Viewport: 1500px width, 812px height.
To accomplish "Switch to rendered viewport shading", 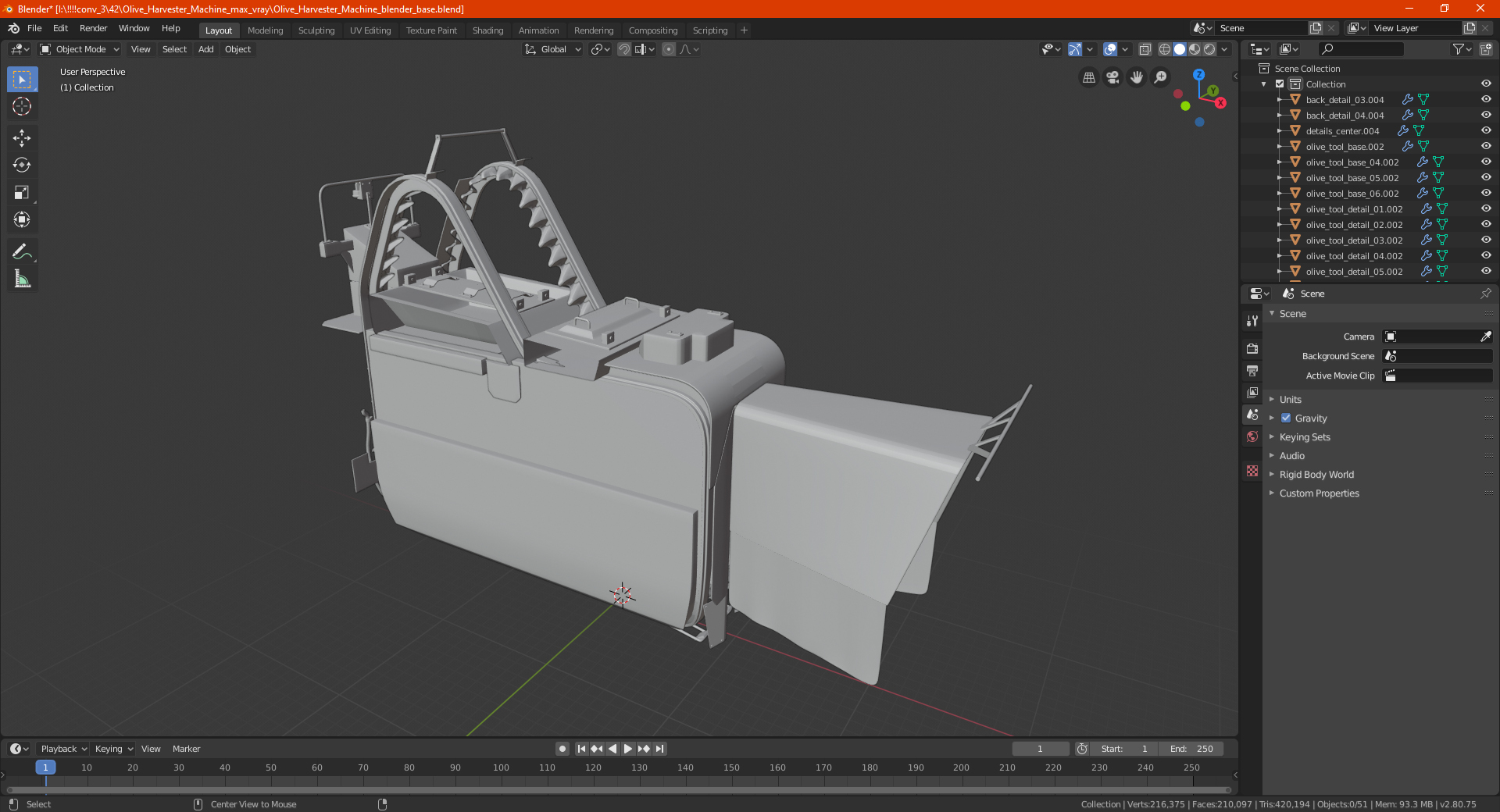I will pos(1209,49).
